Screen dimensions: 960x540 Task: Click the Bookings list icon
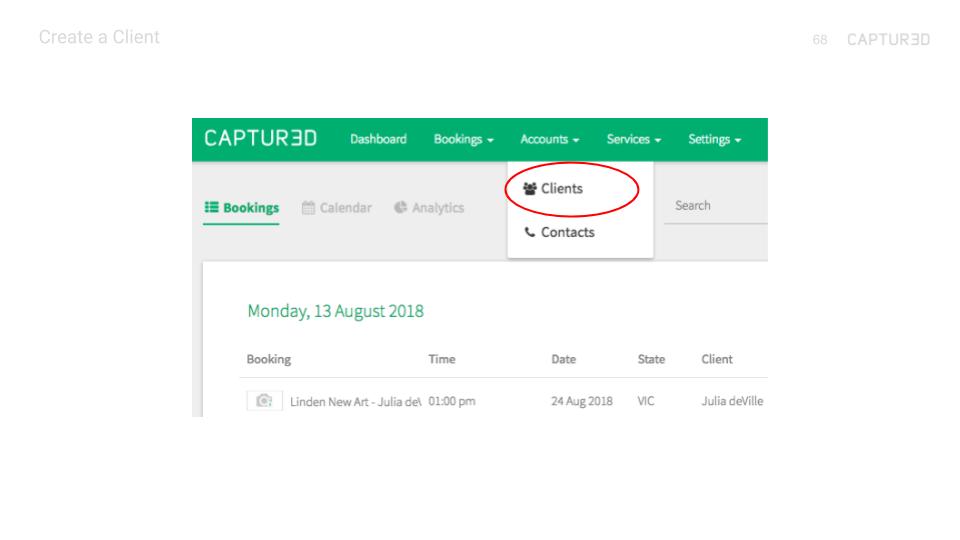pos(211,207)
